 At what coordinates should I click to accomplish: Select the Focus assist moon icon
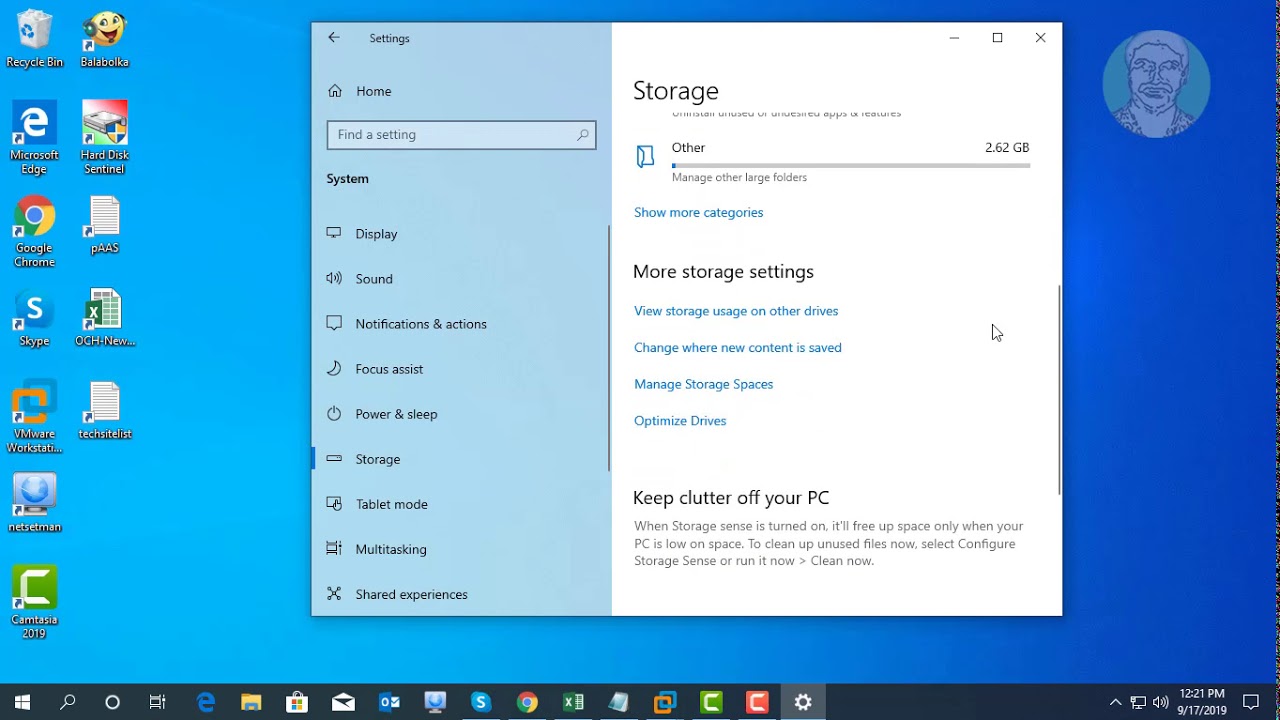pos(334,368)
